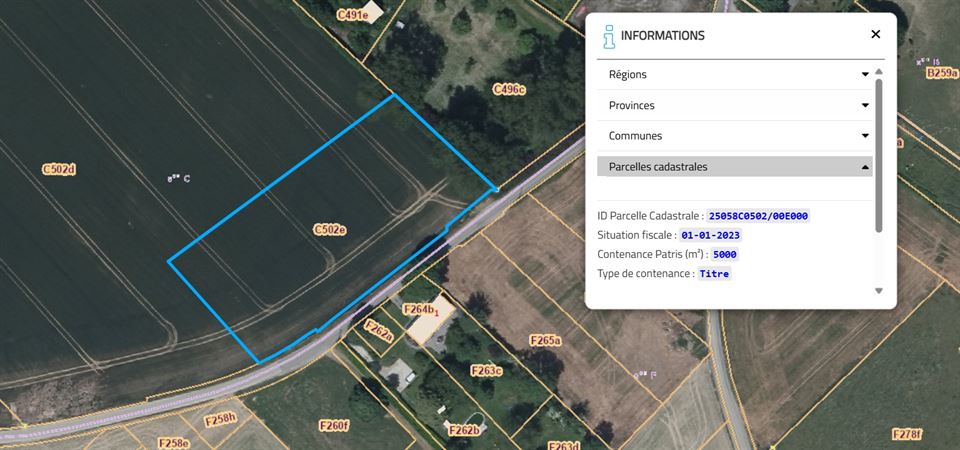Select parcel C502d on the map
Image resolution: width=960 pixels, height=450 pixels.
click(x=59, y=170)
